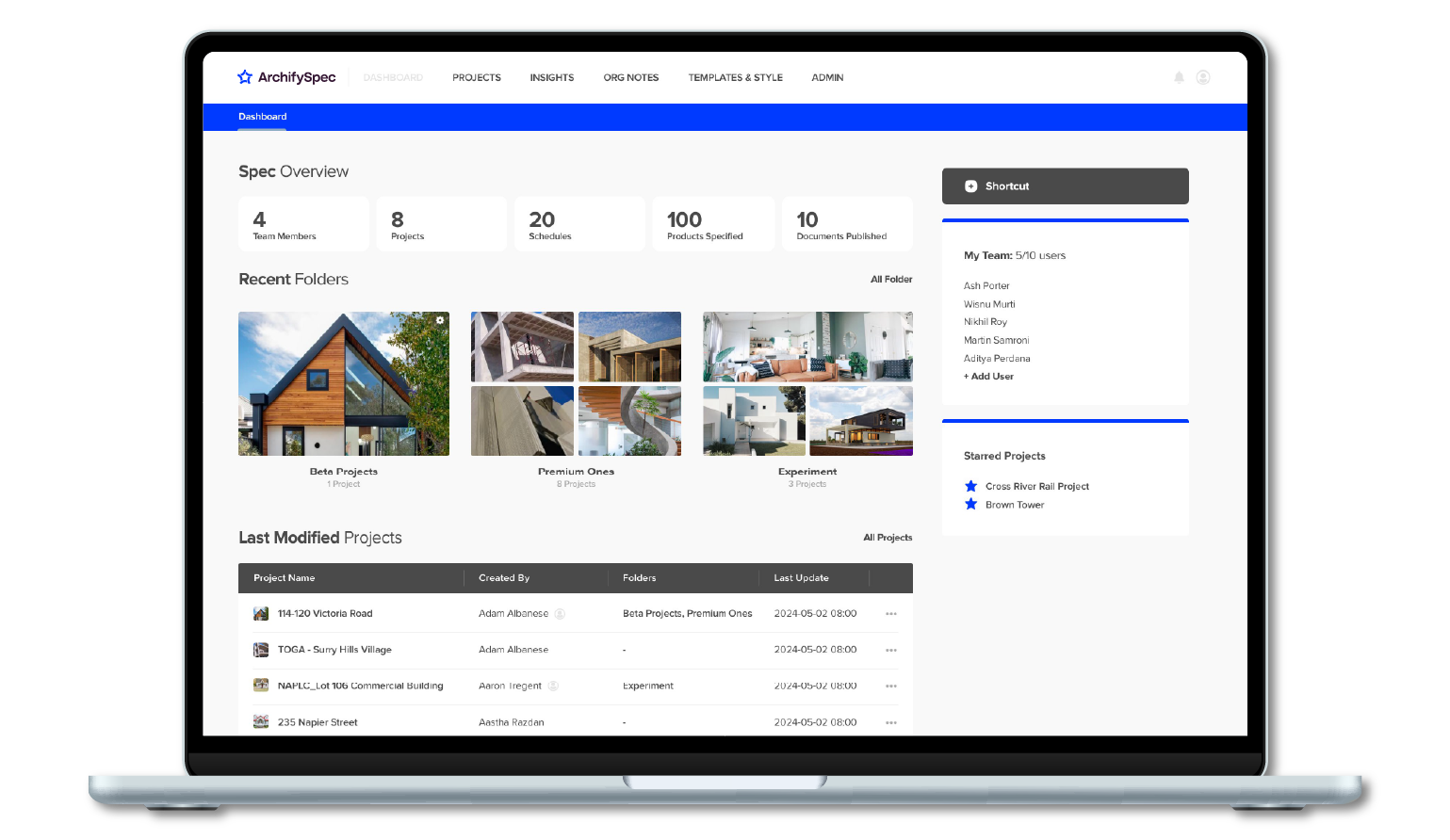This screenshot has width=1450, height=840.
Task: Open the Premium Ones folder thumbnail
Action: (x=576, y=384)
